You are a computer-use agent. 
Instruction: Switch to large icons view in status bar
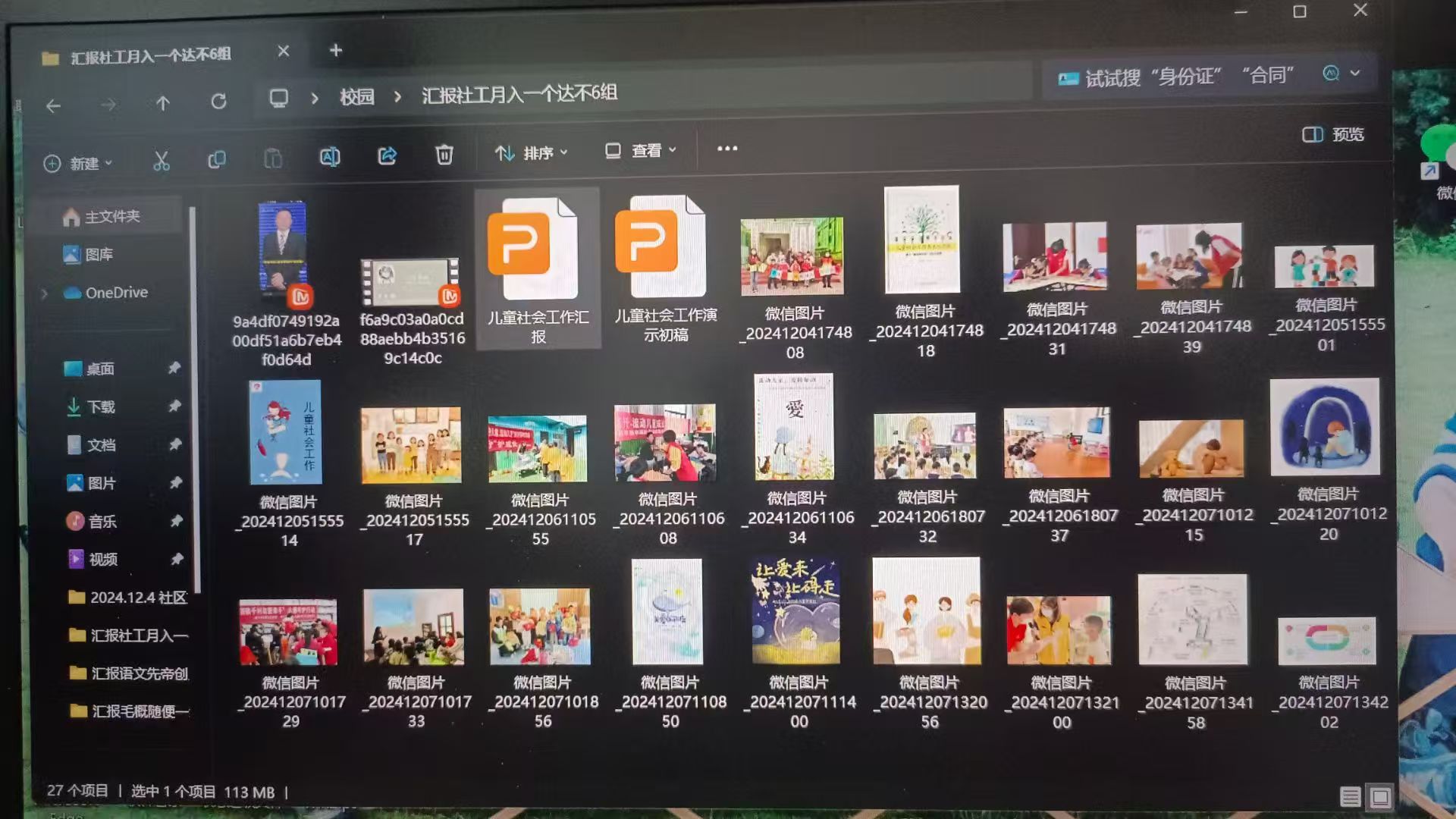(x=1380, y=797)
